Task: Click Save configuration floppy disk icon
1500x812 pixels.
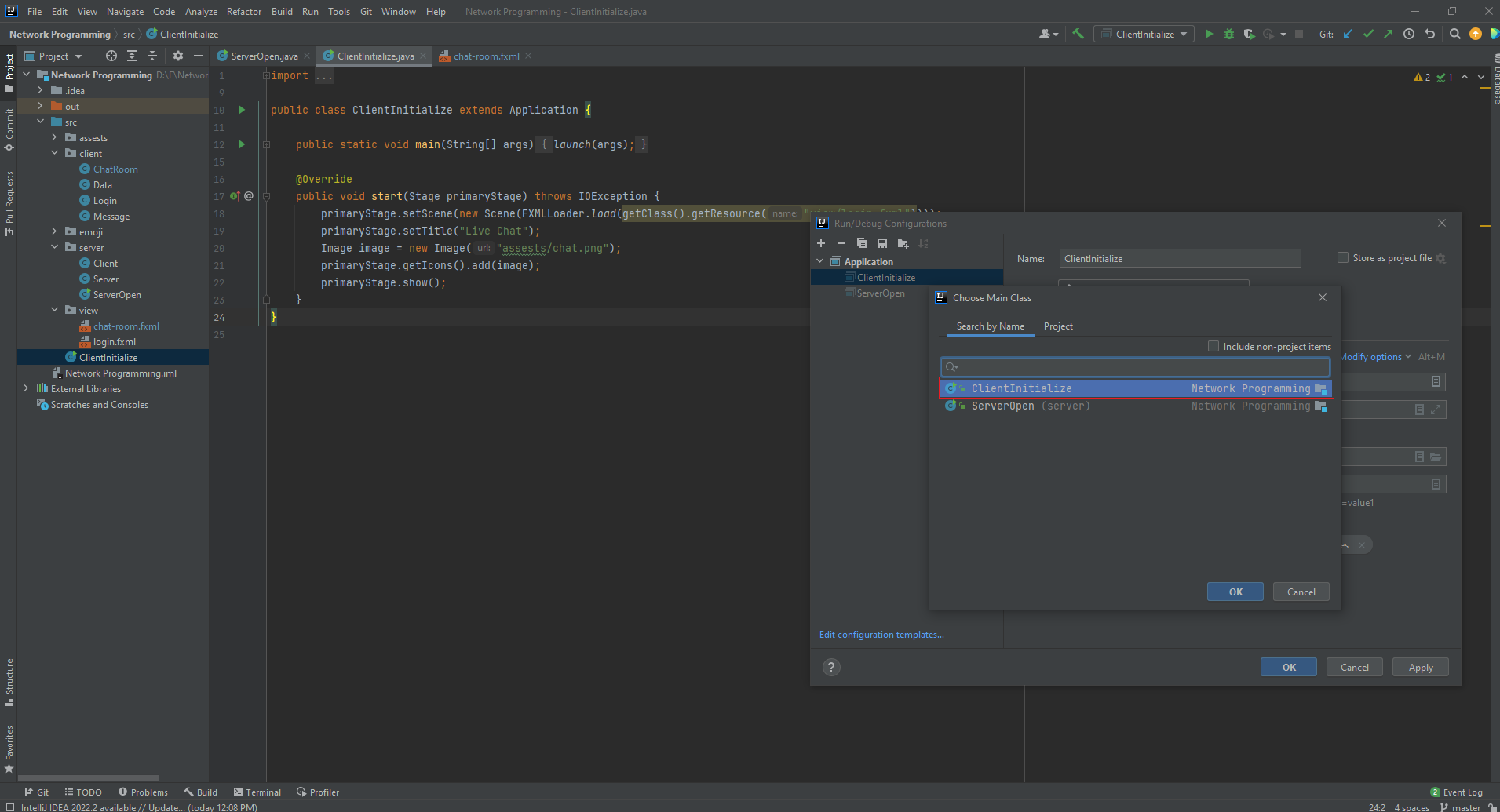Action: pos(882,243)
